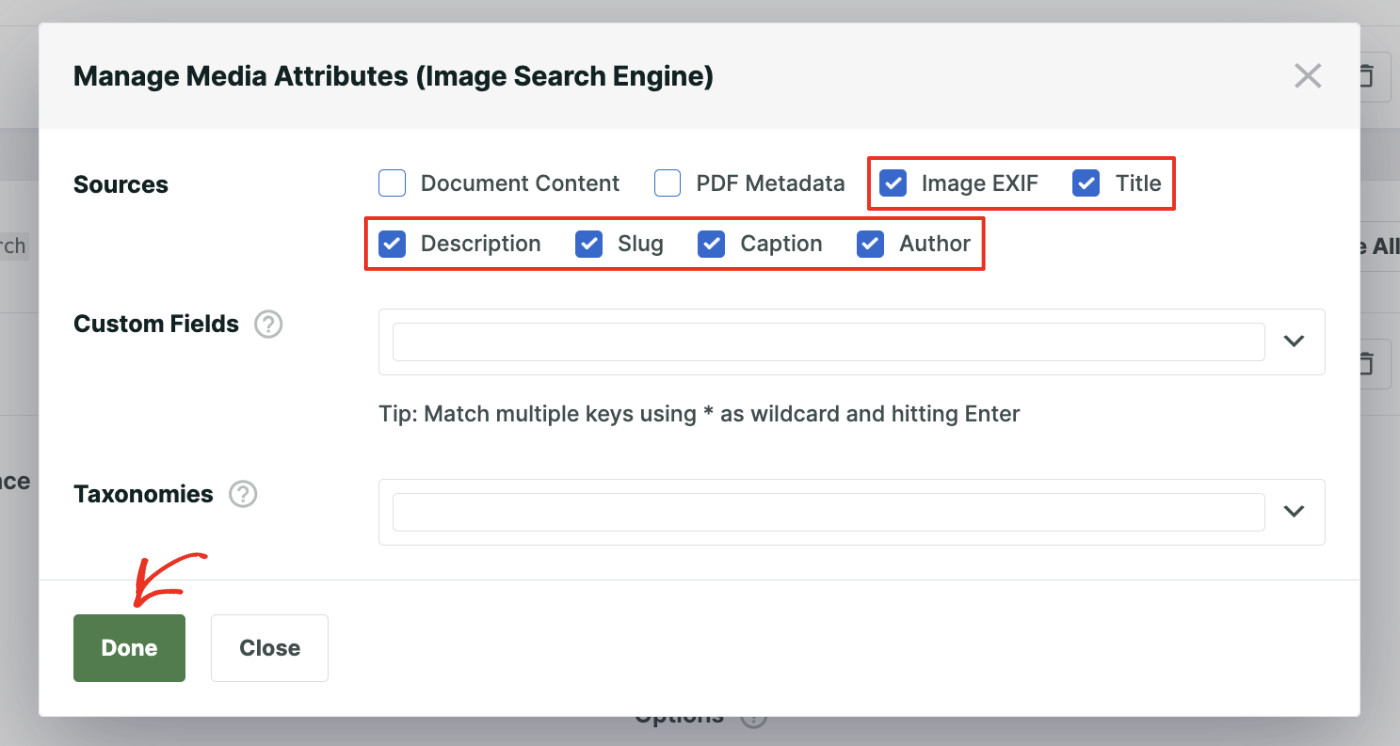Image resolution: width=1400 pixels, height=746 pixels.
Task: Expand the Custom Fields dropdown
Action: [x=1294, y=341]
